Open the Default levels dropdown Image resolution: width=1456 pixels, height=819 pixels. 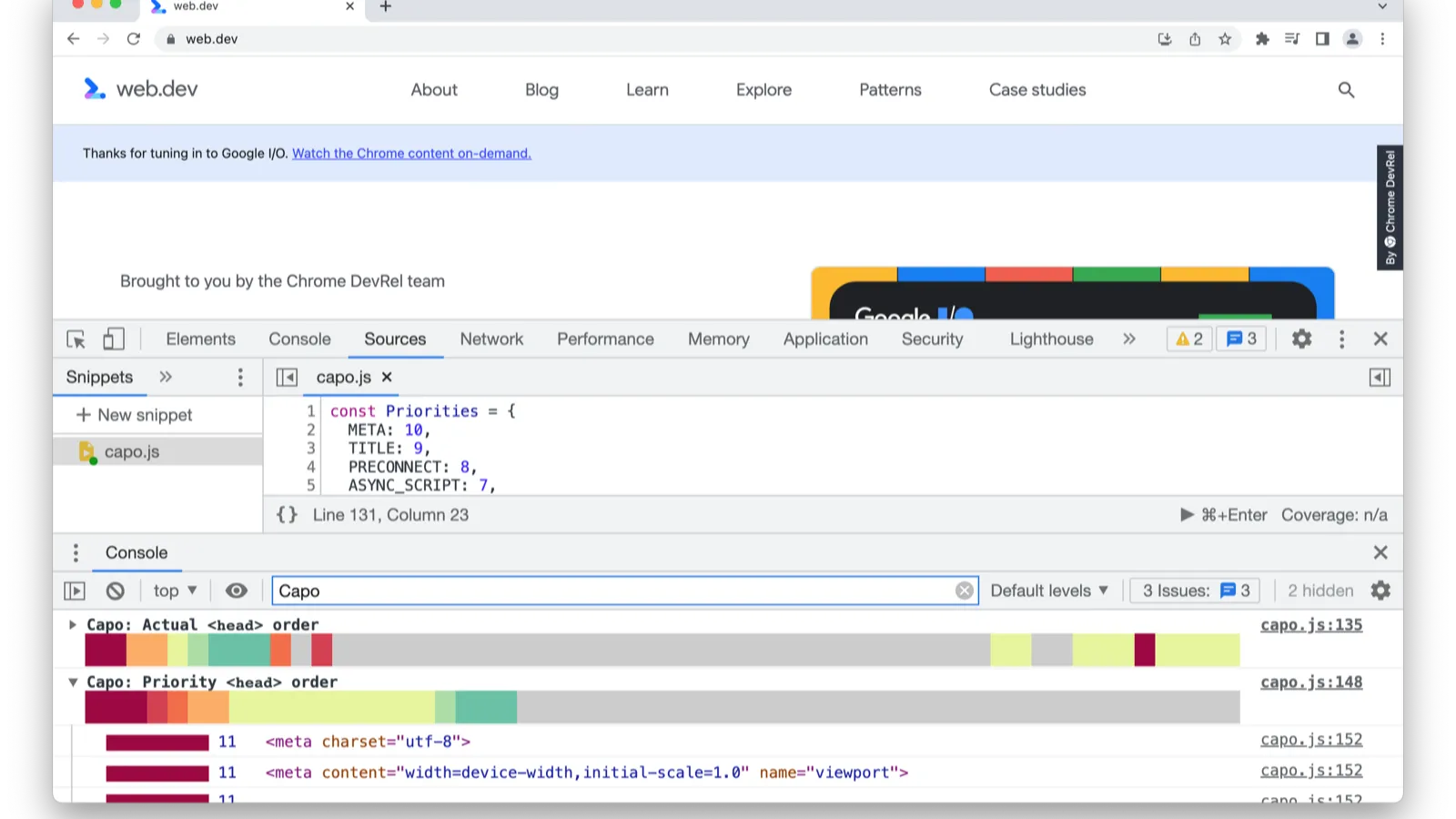[x=1049, y=591]
